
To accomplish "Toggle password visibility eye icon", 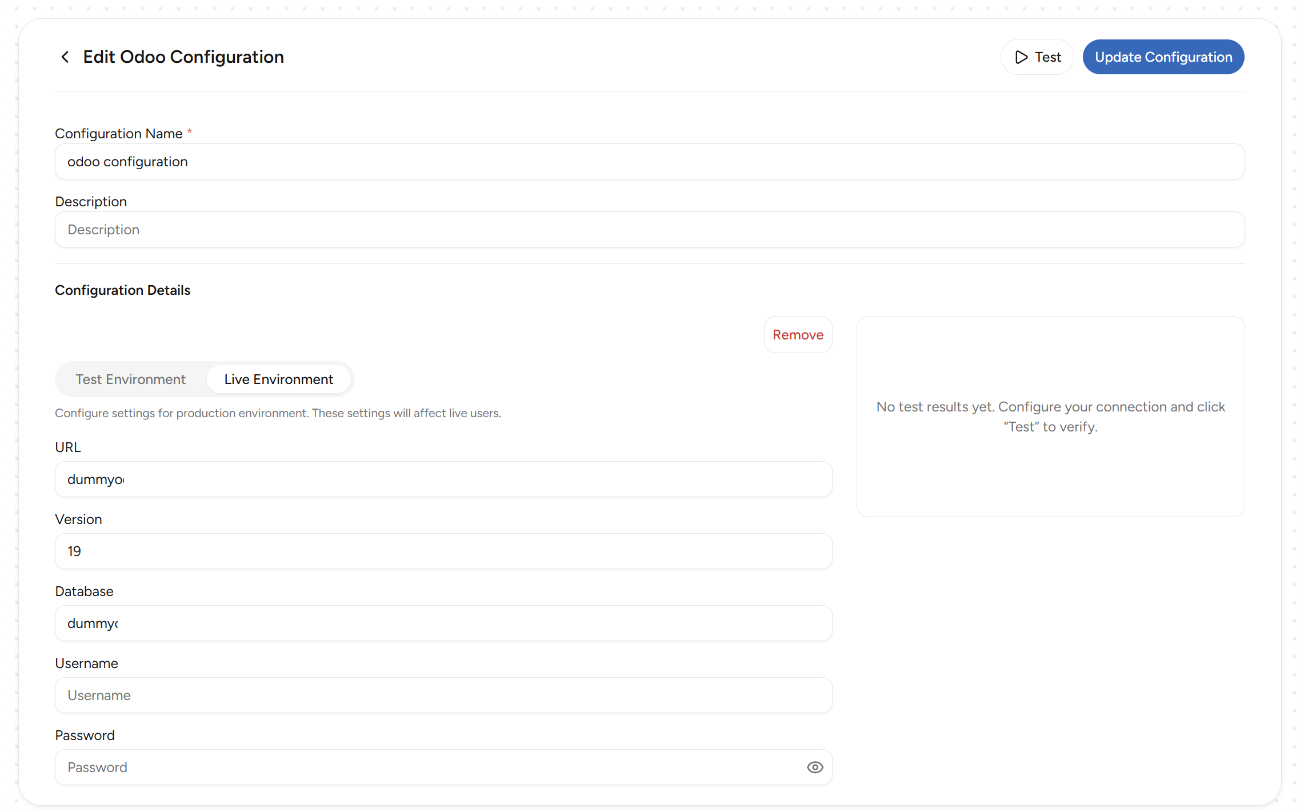I will pos(815,767).
